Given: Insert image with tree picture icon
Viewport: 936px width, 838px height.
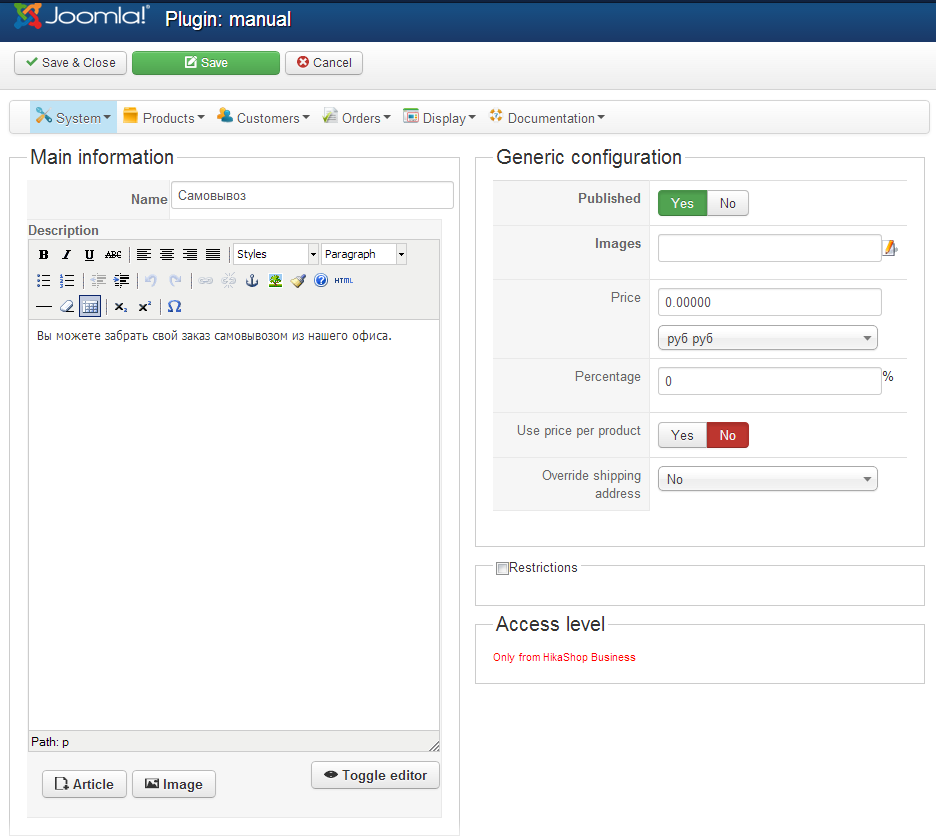Looking at the screenshot, I should [275, 281].
